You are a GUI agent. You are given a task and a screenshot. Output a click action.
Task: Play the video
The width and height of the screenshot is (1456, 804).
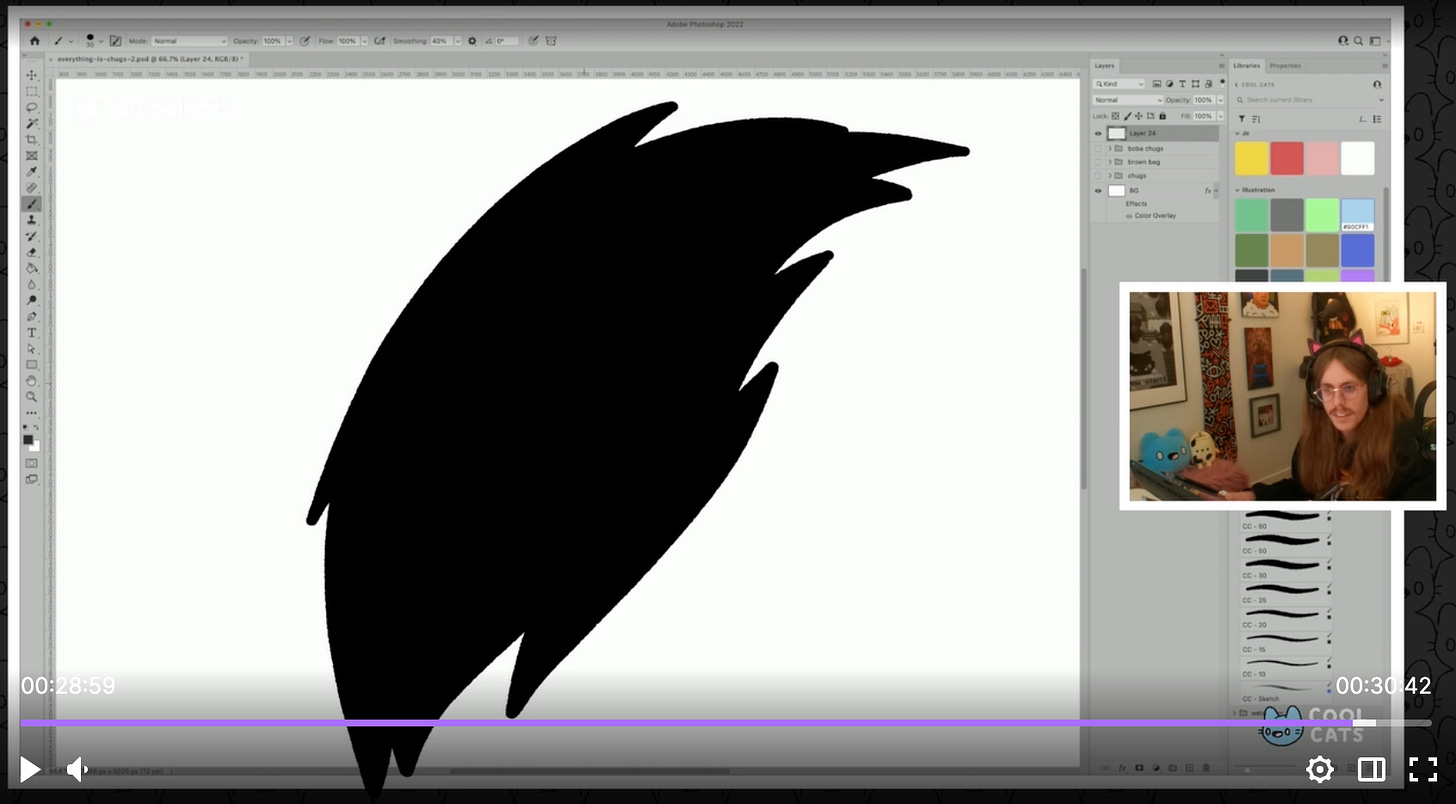pyautogui.click(x=30, y=769)
